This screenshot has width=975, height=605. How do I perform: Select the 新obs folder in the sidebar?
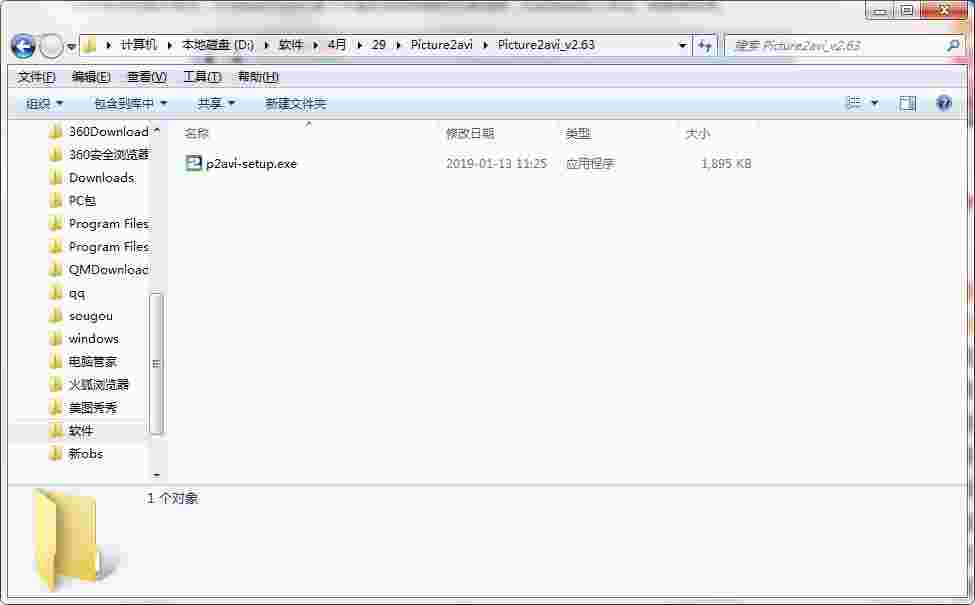click(86, 453)
